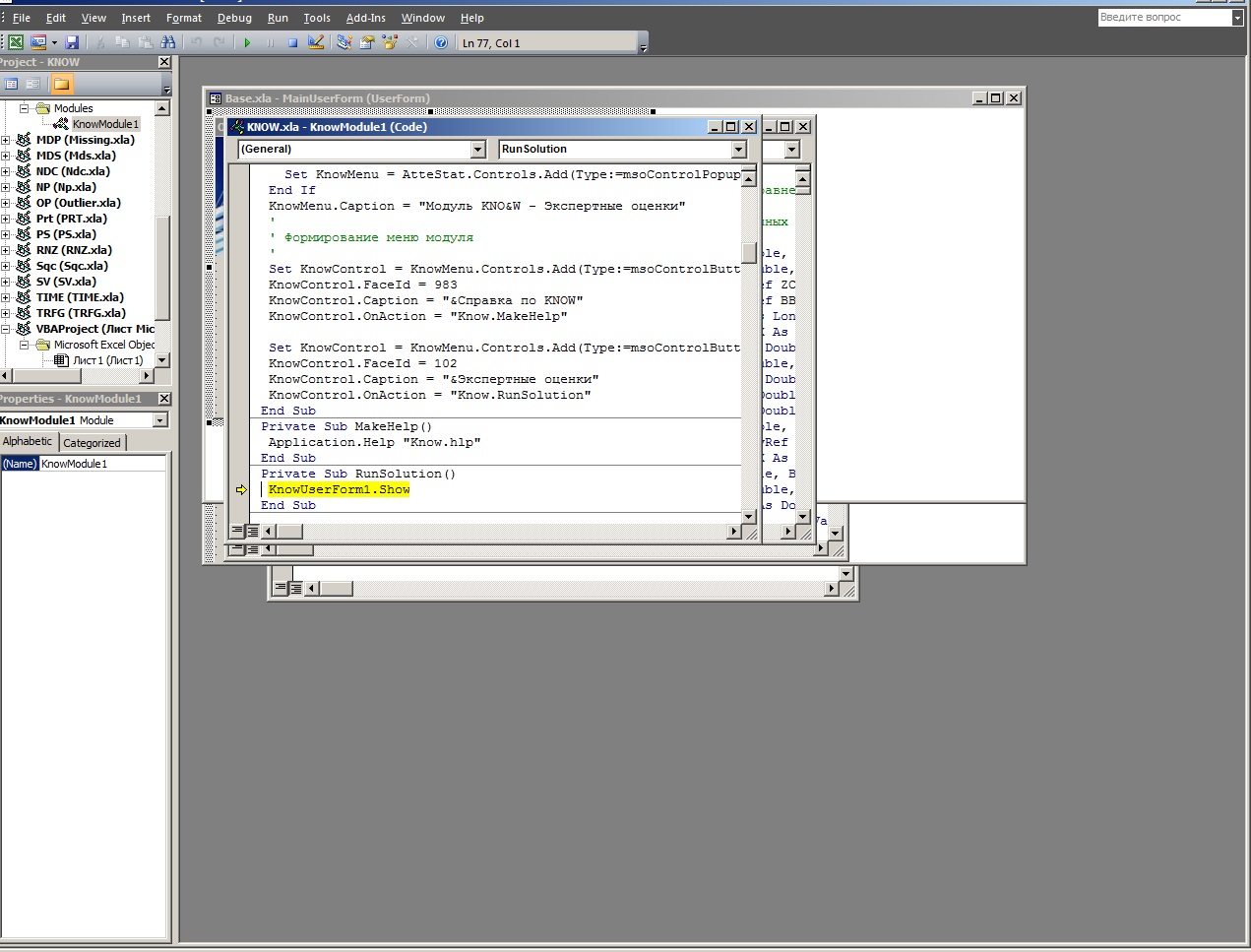Click the highlighted KnowUserForm1.Show line
Viewport: 1251px width, 952px height.
click(x=339, y=489)
